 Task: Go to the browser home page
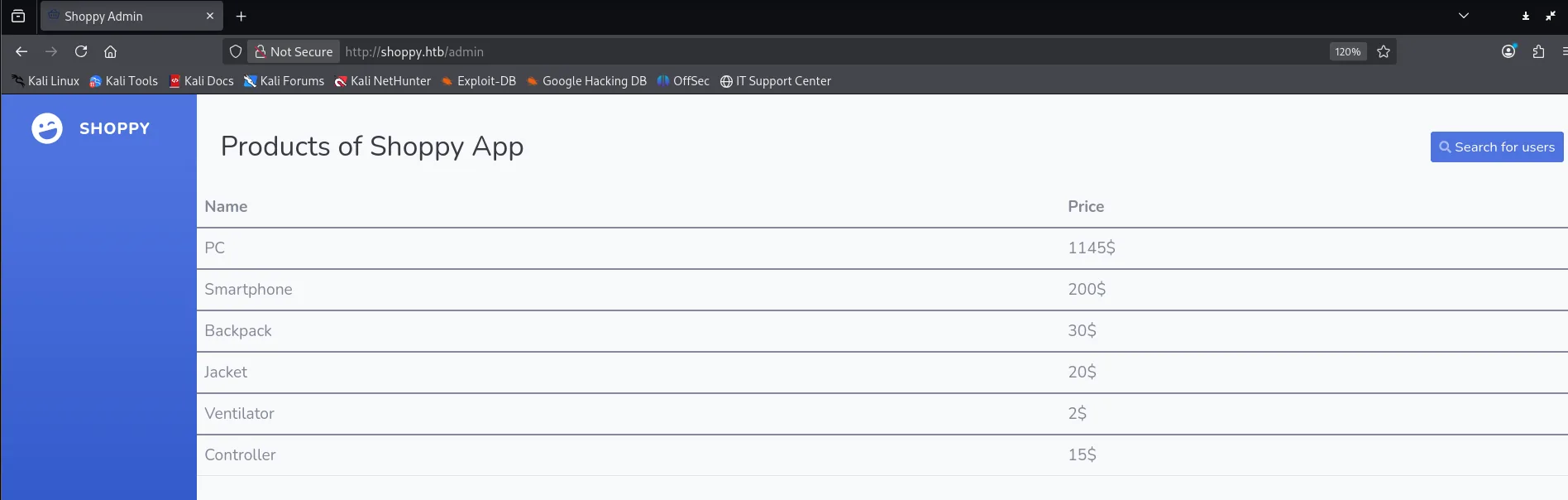(x=110, y=51)
